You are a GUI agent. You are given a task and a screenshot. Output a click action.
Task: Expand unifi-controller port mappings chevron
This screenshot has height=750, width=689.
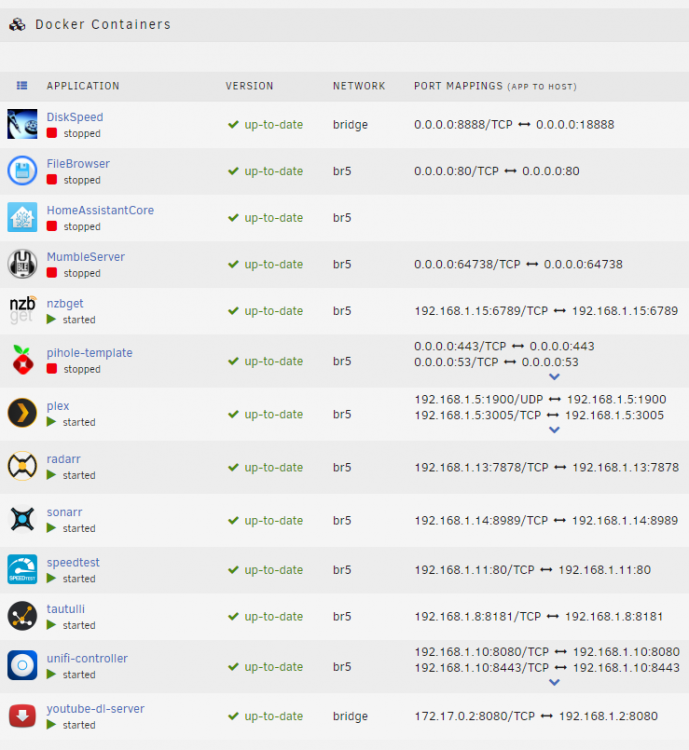554,683
